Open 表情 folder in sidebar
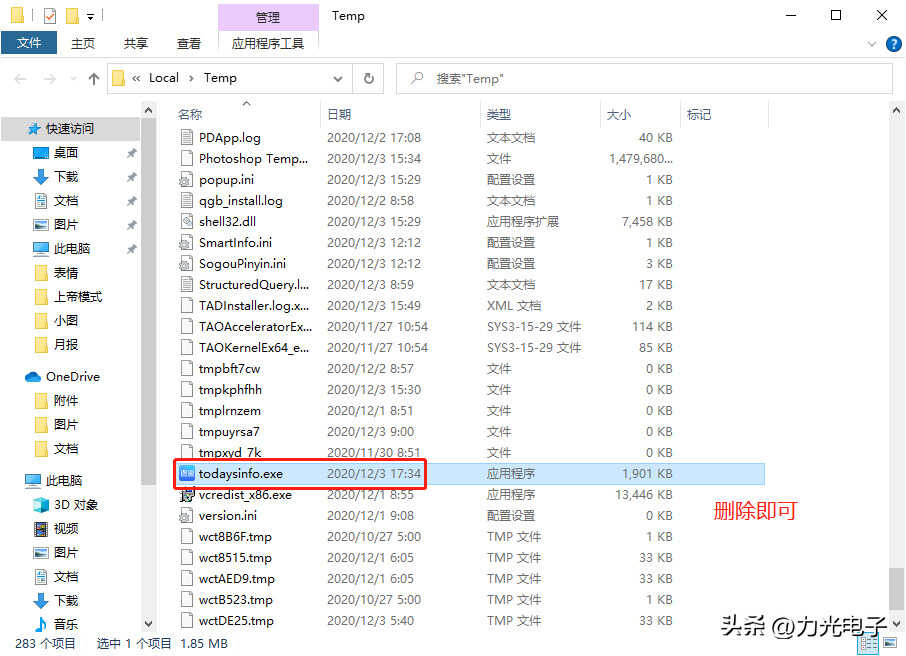 tap(65, 272)
